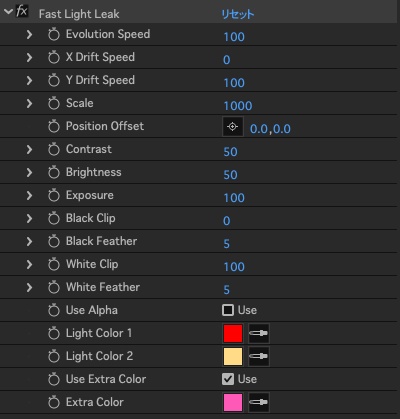
Task: Pick Light Color 1 with the eyedropper
Action: pos(259,333)
